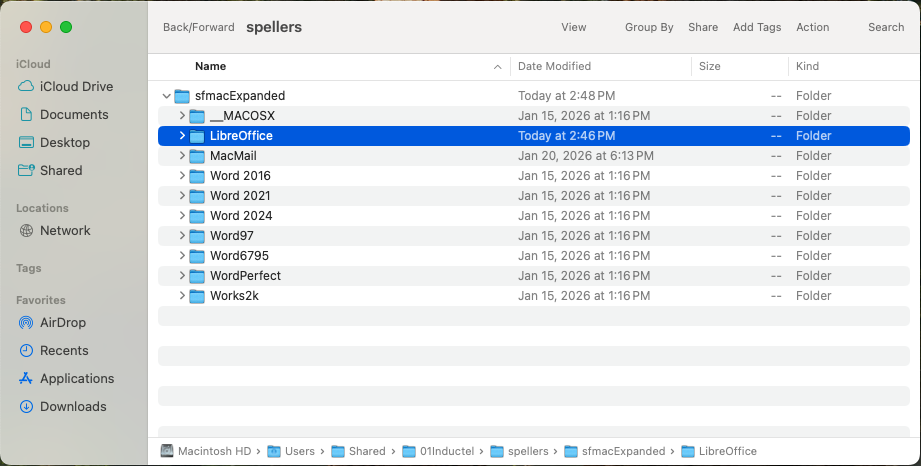
Task: Open AirDrop from Favorites
Action: (62, 322)
